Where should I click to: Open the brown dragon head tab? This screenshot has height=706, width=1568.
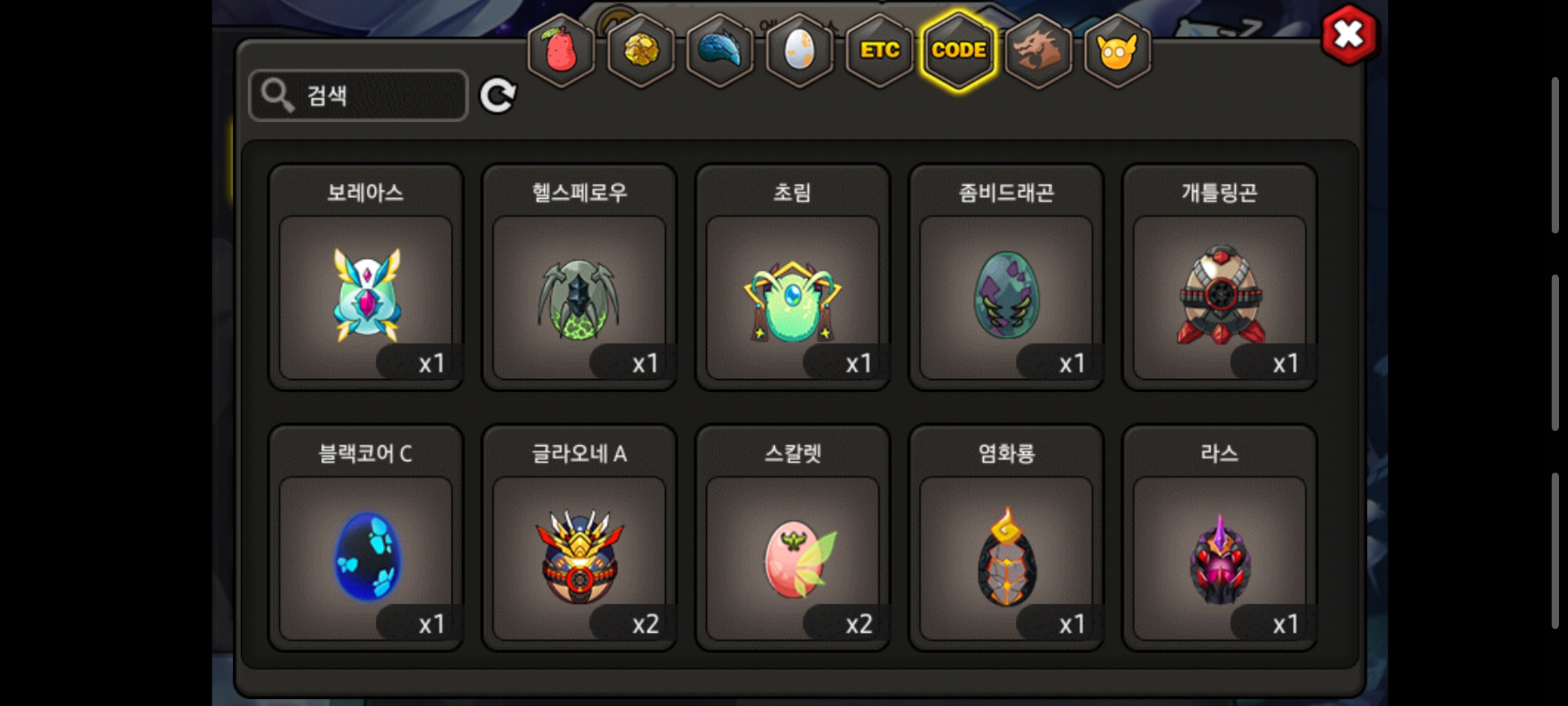pyautogui.click(x=1038, y=50)
